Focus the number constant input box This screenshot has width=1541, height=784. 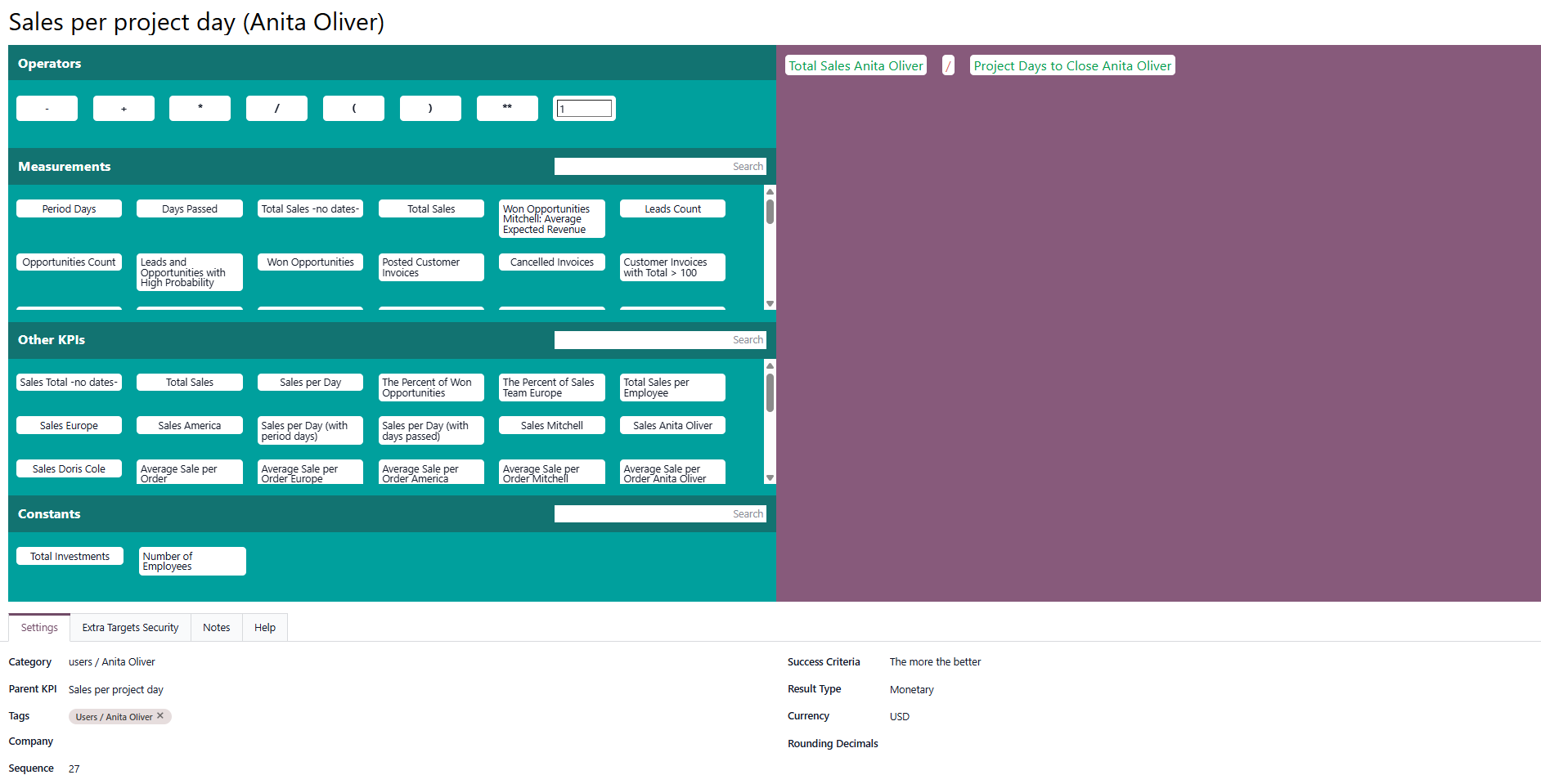click(584, 109)
